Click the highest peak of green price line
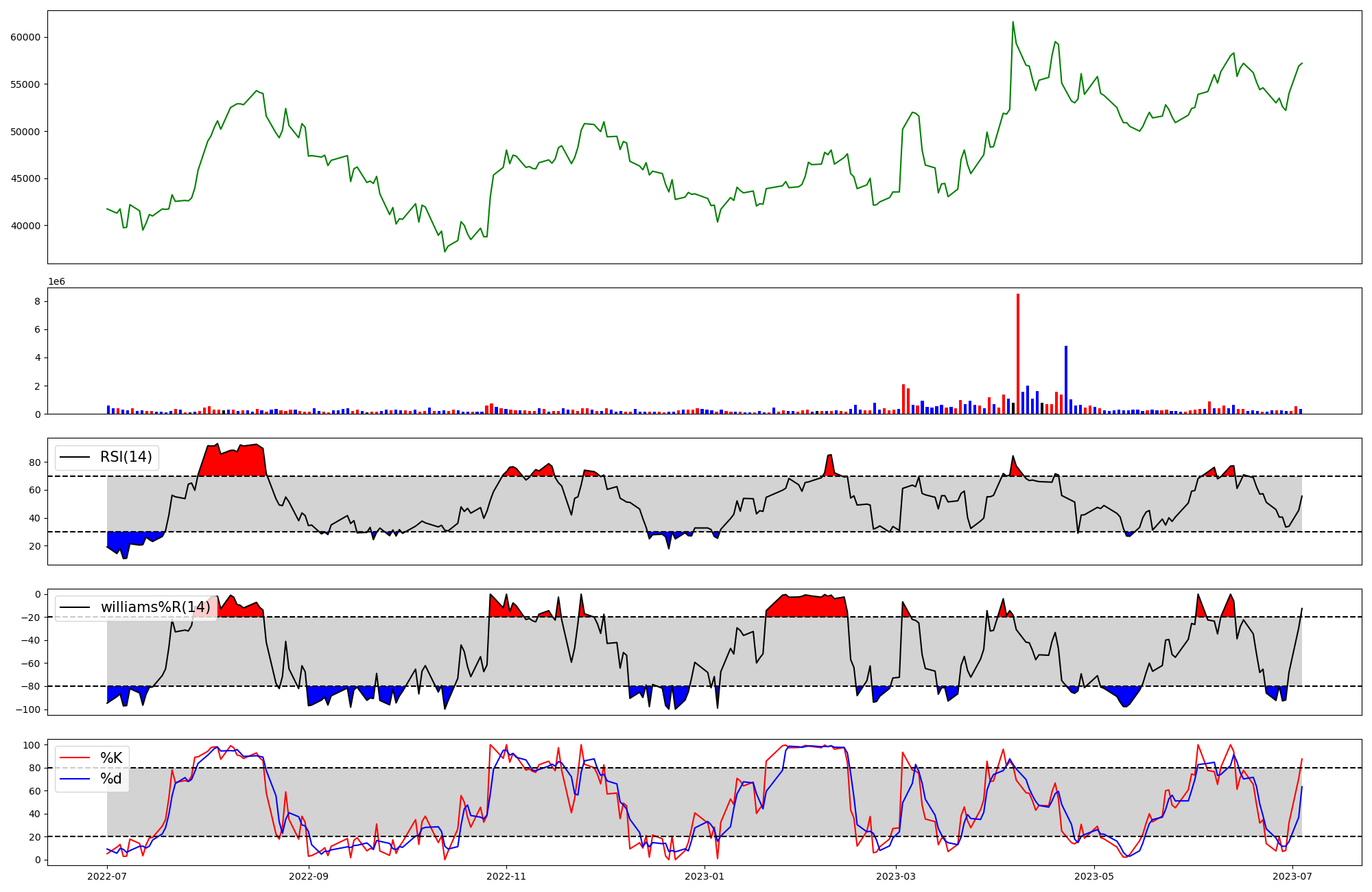This screenshot has width=1372, height=892. (1013, 23)
